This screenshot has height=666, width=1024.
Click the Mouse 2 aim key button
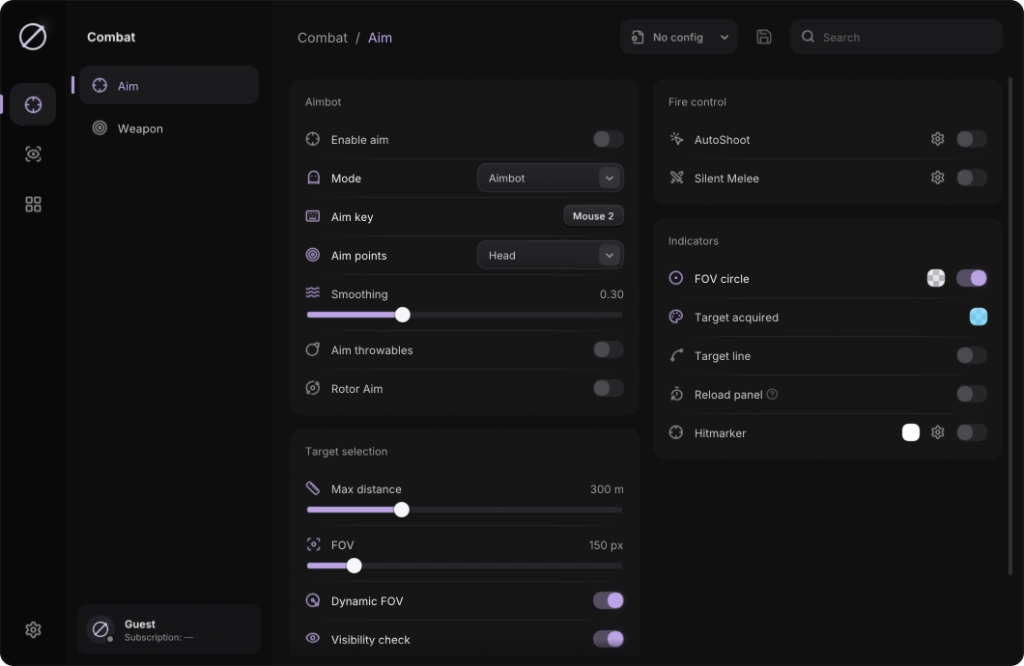tap(593, 216)
